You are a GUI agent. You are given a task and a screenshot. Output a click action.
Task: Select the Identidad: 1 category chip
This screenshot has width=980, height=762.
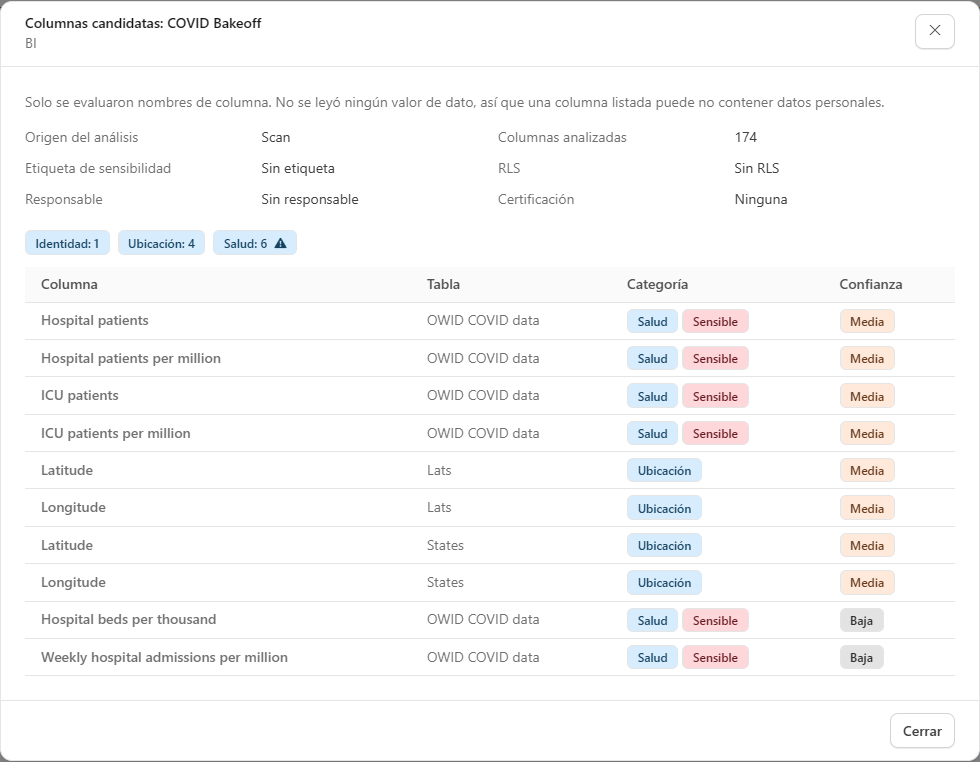click(68, 243)
